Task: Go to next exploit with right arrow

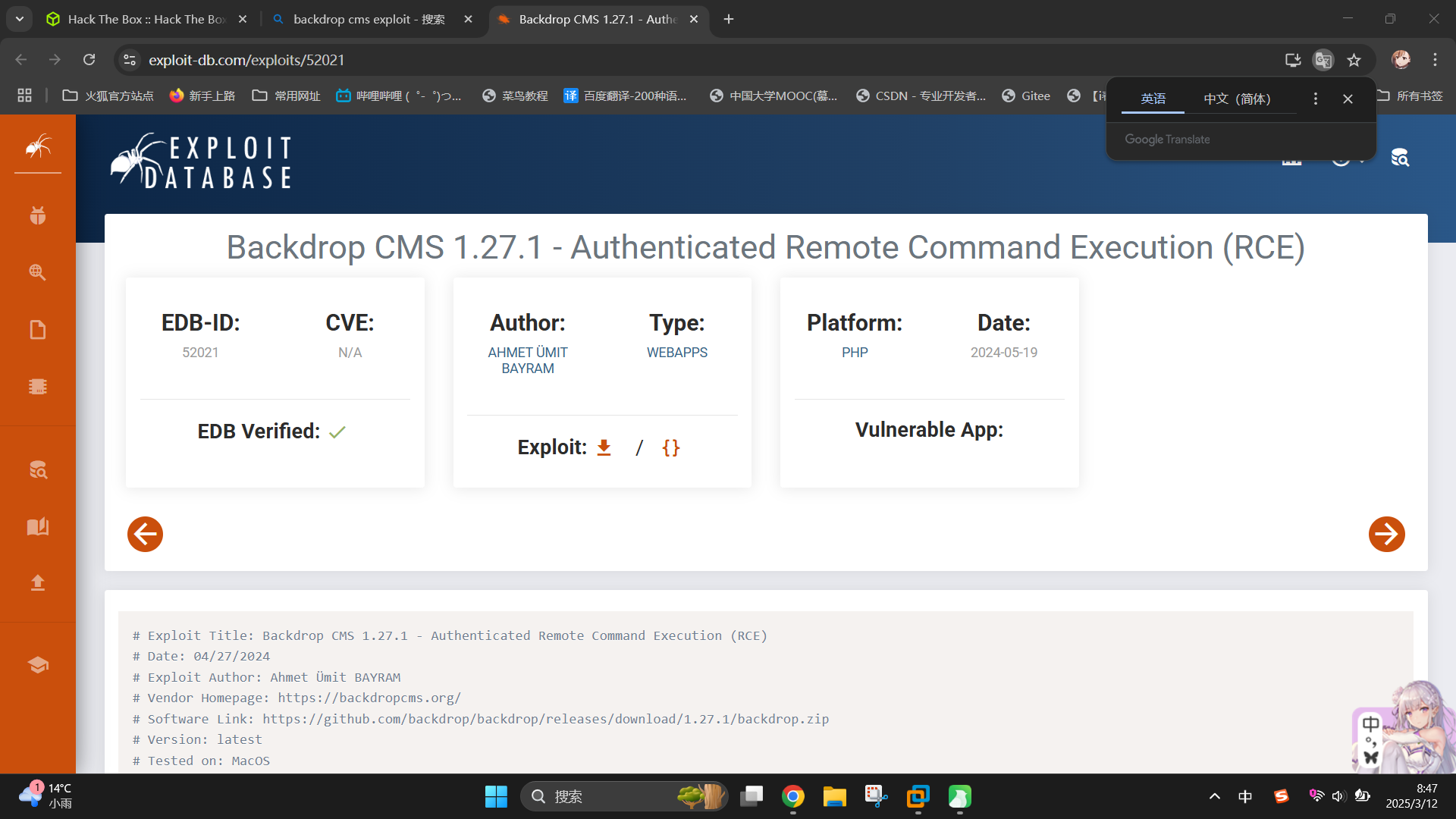Action: pyautogui.click(x=1386, y=534)
